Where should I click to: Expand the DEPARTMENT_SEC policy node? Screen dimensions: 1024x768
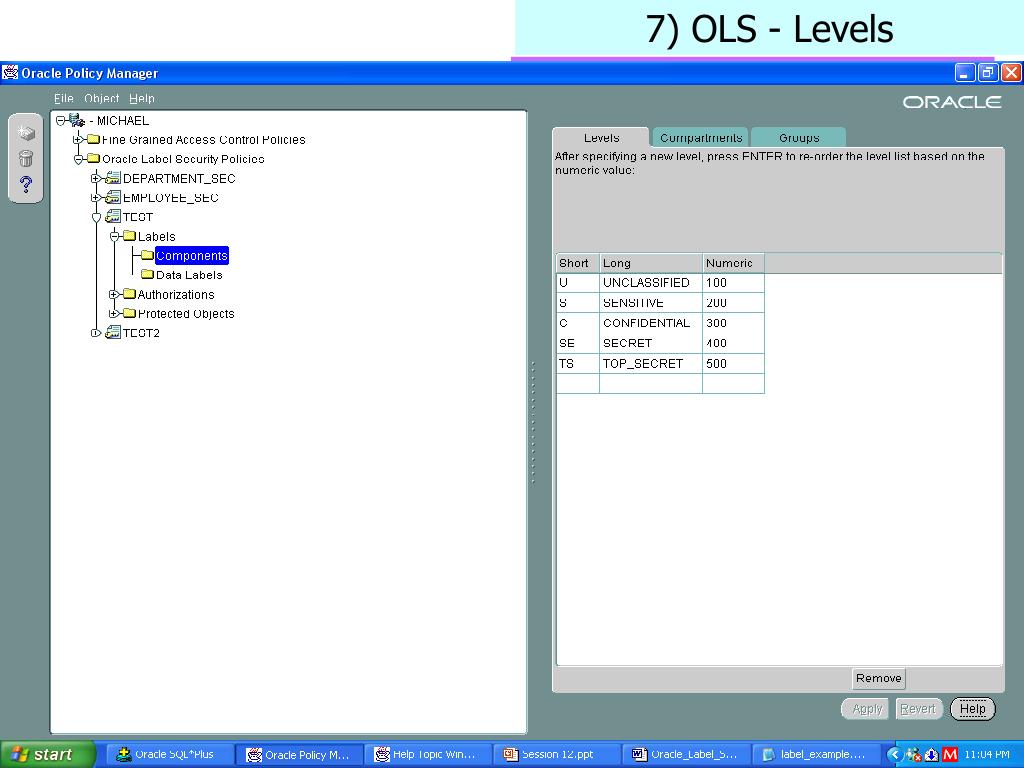96,178
